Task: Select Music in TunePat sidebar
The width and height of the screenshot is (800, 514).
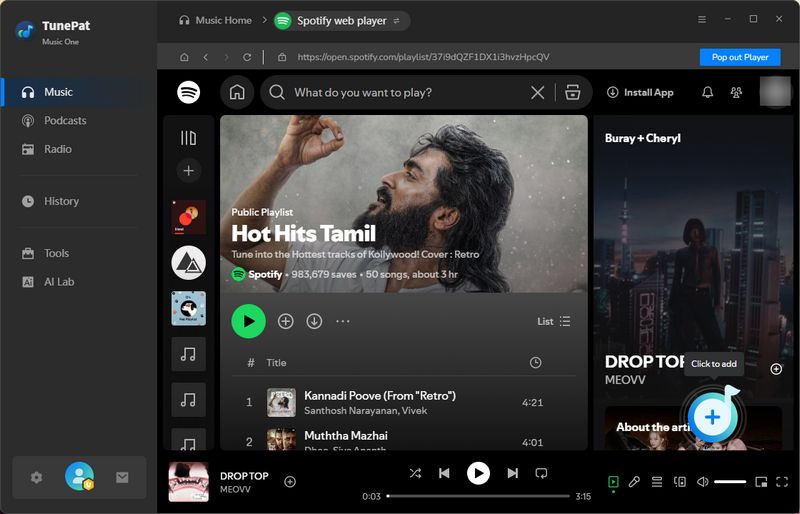Action: tap(79, 92)
